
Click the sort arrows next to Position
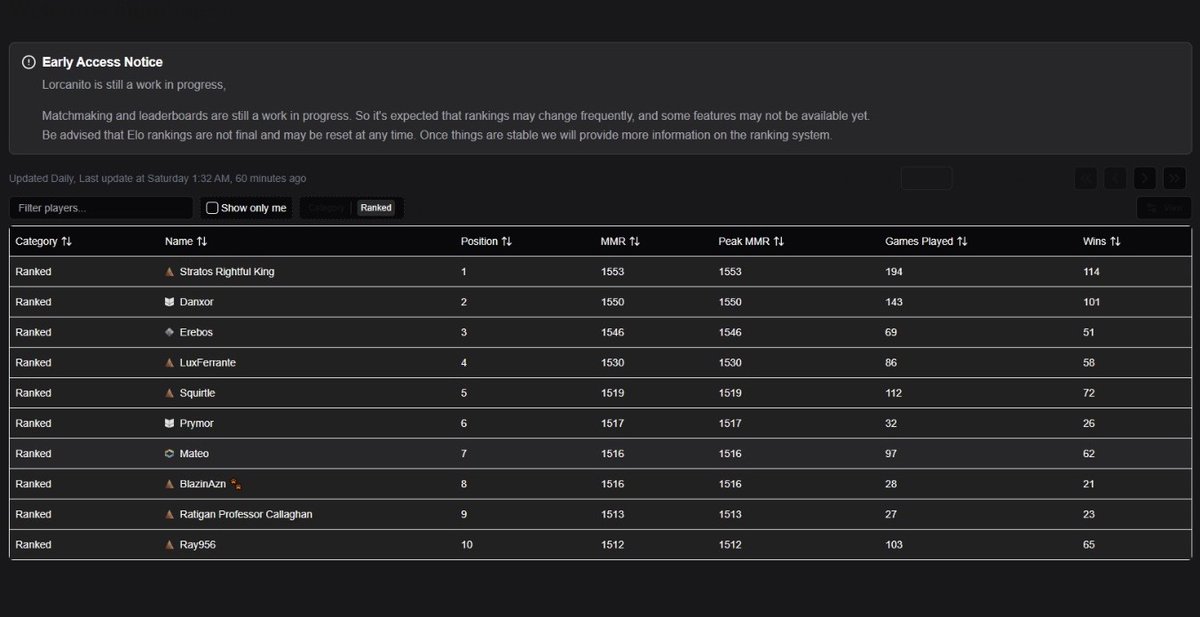(507, 242)
